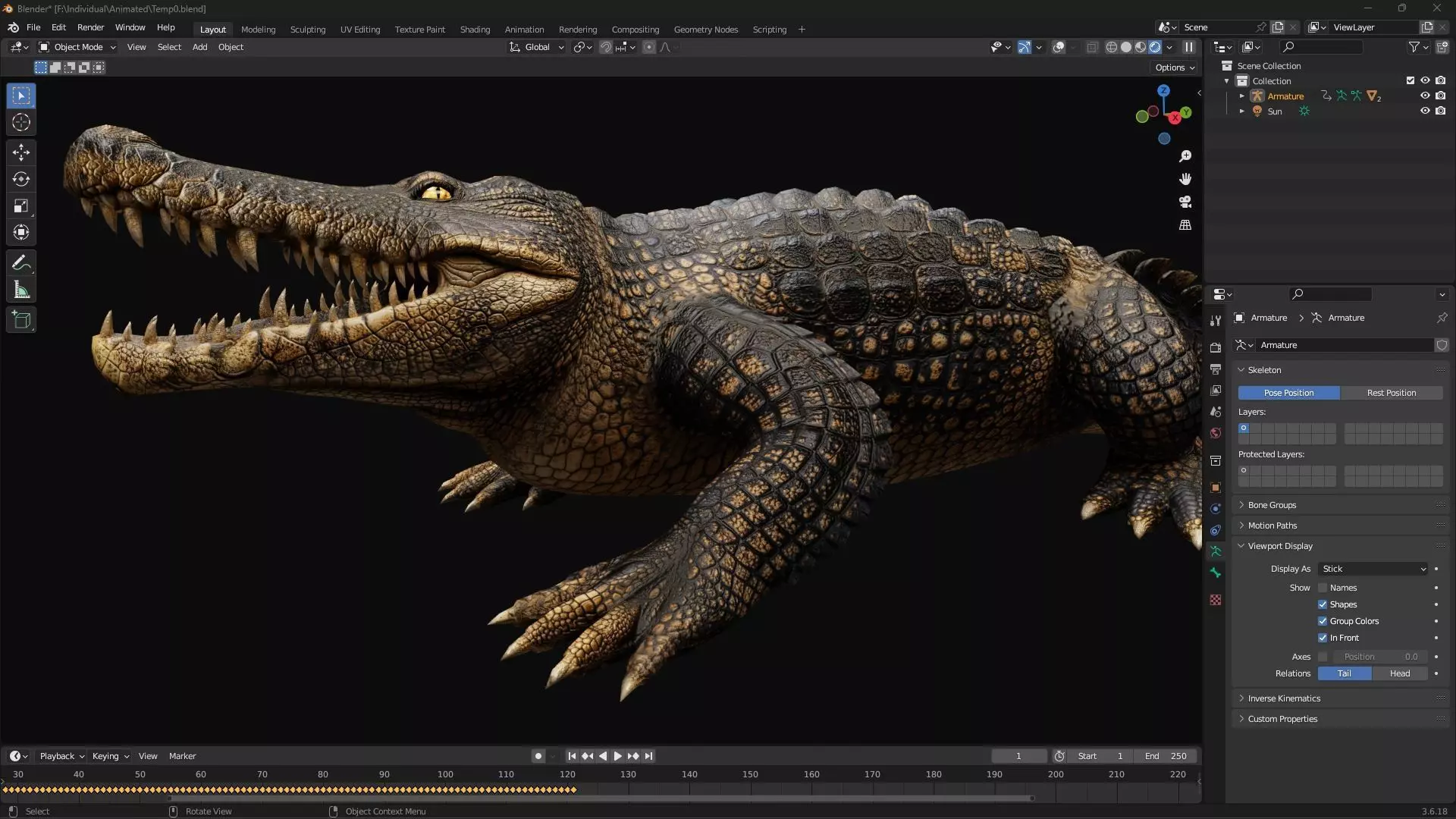This screenshot has width=1456, height=819.
Task: Click the timeline horizontal scrollbar
Action: click(x=599, y=798)
